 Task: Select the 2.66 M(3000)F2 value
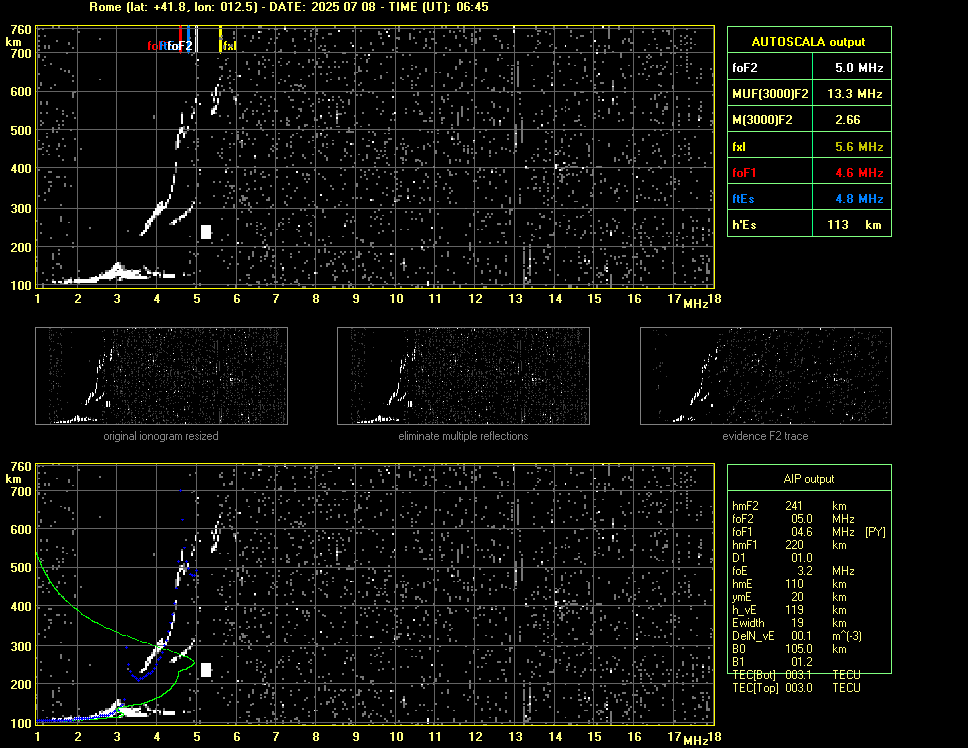[x=848, y=120]
